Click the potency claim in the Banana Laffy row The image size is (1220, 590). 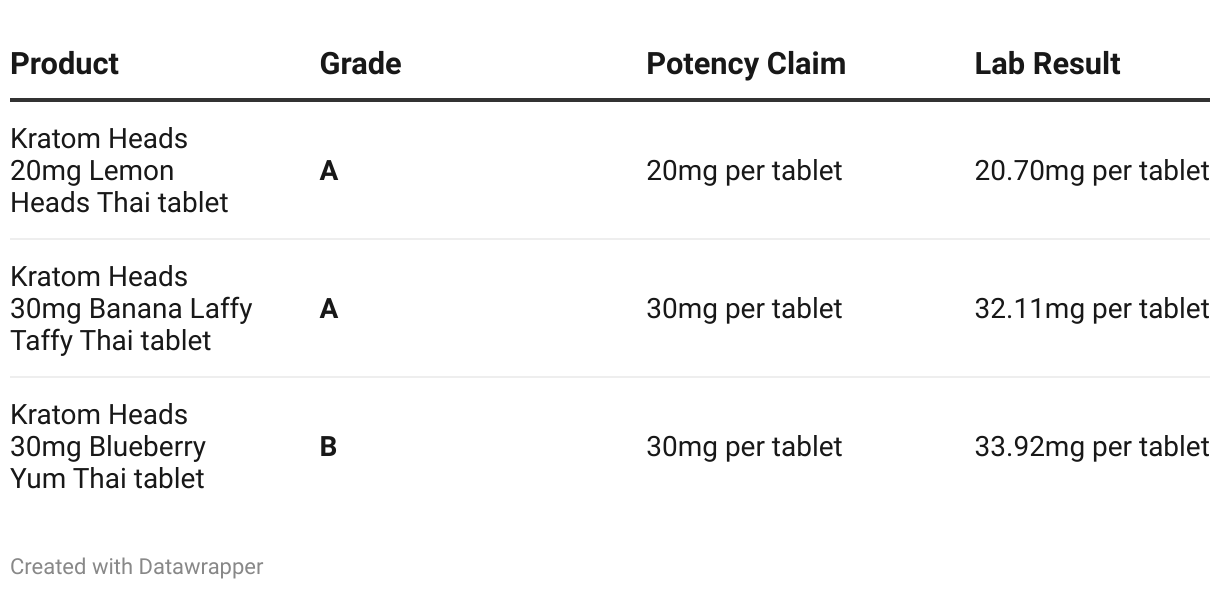(x=745, y=309)
